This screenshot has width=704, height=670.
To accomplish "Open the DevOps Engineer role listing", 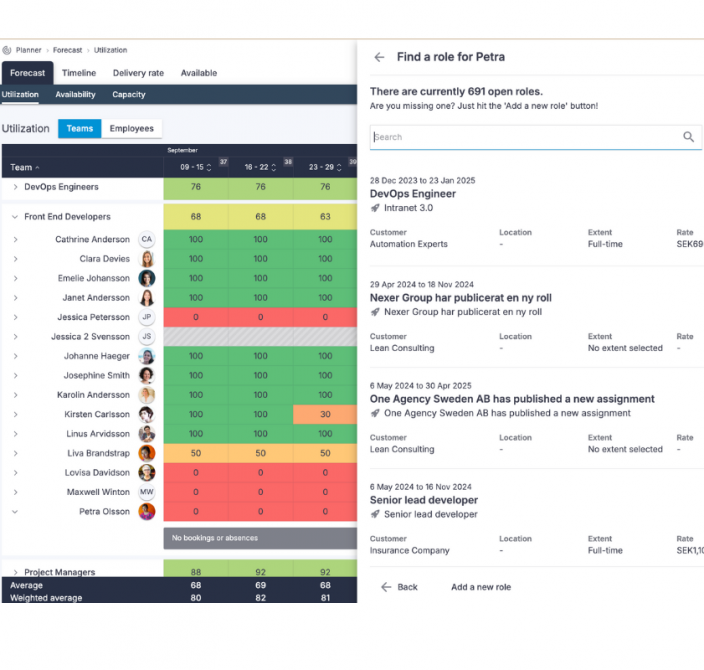I will click(413, 194).
